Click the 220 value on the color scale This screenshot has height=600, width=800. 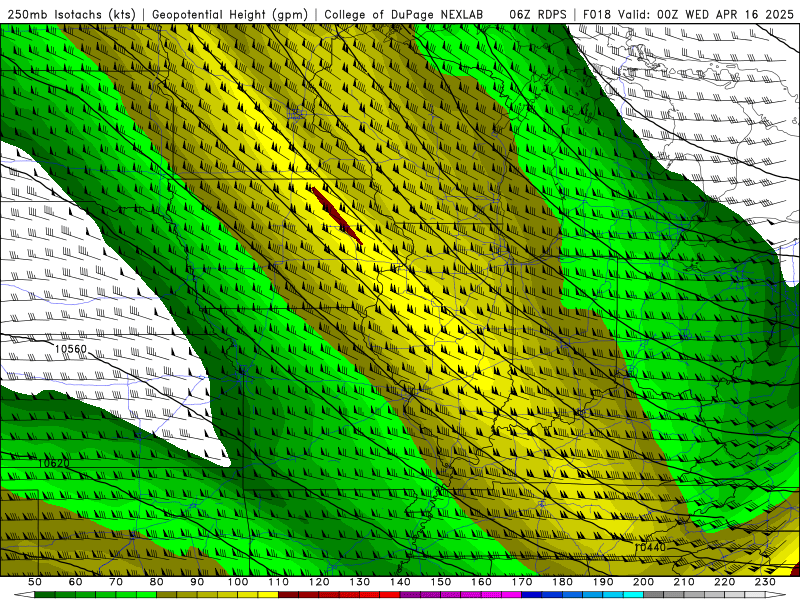coord(724,582)
